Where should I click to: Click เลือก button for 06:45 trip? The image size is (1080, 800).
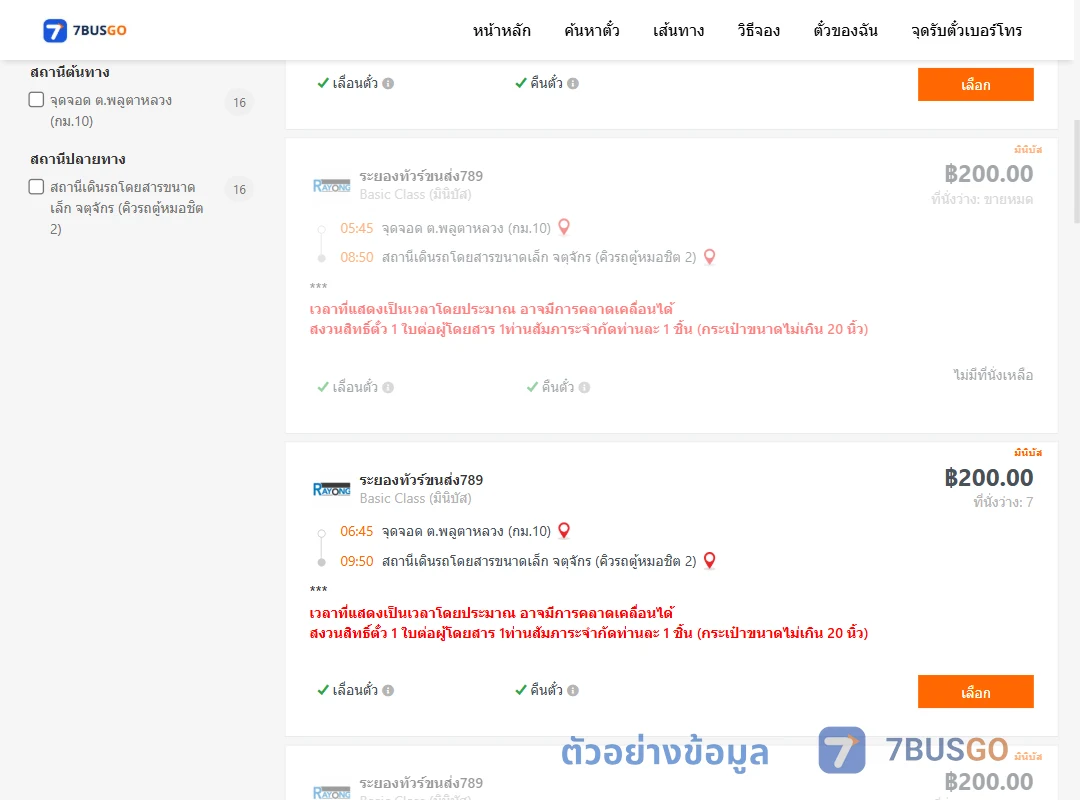pyautogui.click(x=975, y=692)
